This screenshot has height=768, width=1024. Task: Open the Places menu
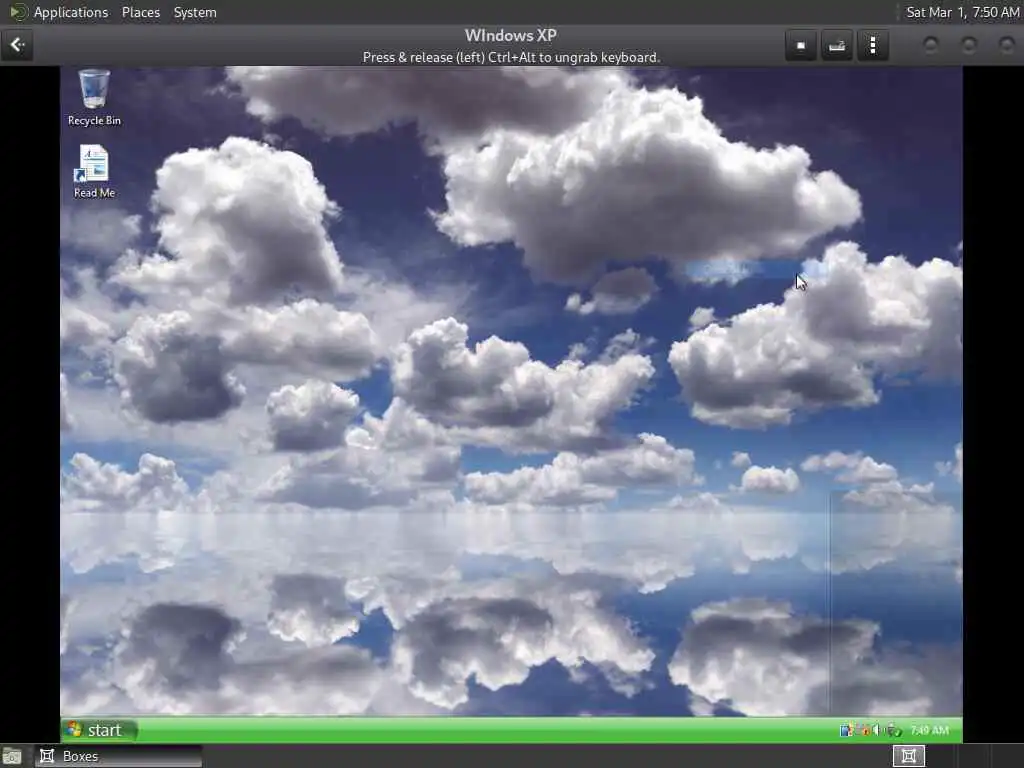coord(140,12)
